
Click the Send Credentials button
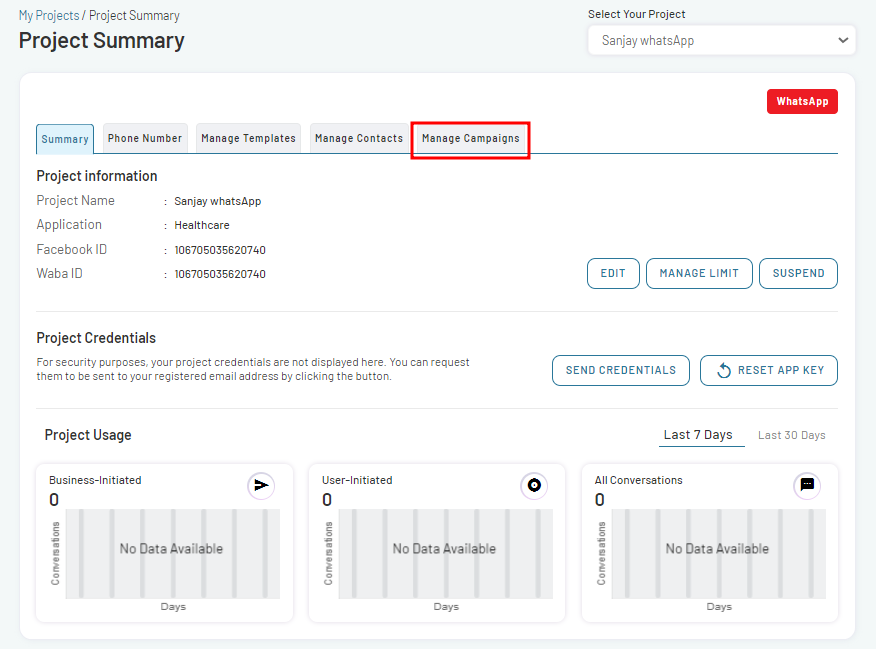621,370
